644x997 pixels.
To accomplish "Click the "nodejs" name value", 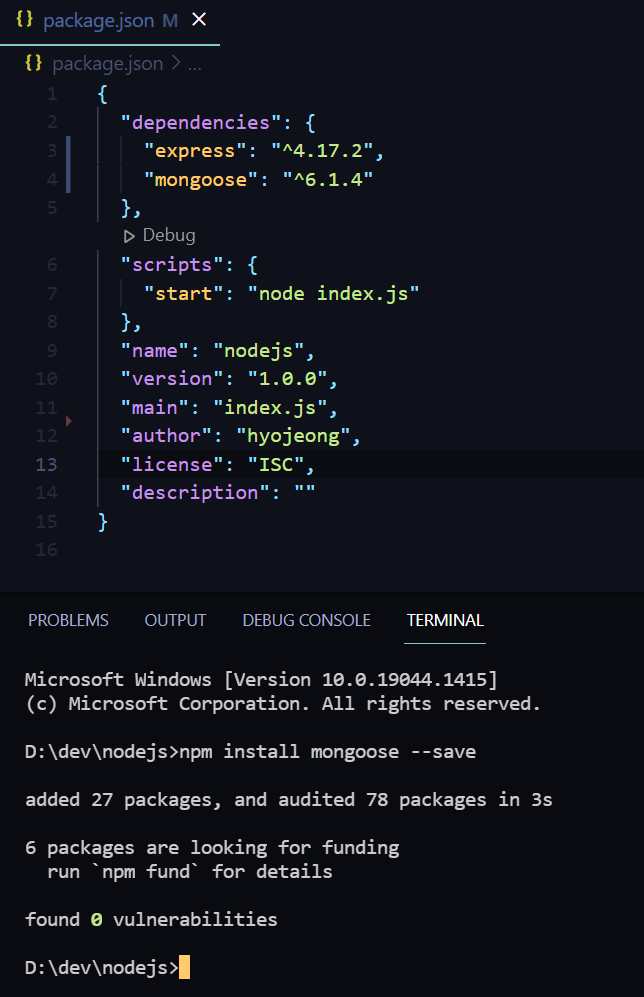I will tap(258, 350).
